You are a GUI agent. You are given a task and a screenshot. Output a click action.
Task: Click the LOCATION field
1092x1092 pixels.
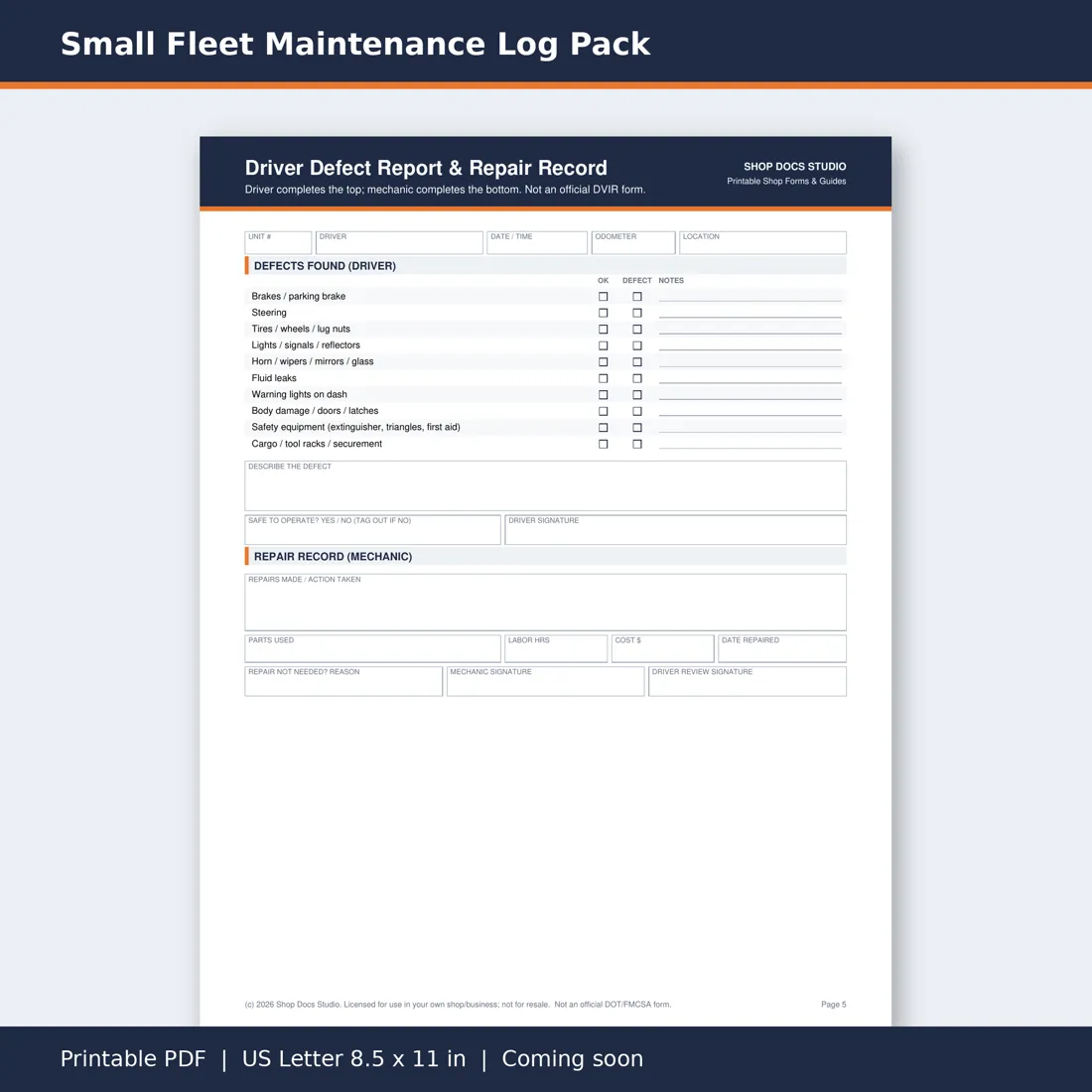(x=762, y=242)
